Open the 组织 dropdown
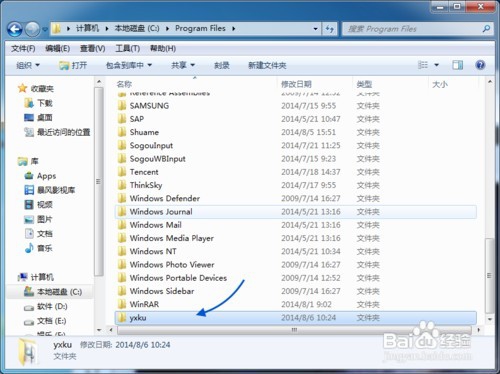This screenshot has height=374, width=500. (28, 65)
